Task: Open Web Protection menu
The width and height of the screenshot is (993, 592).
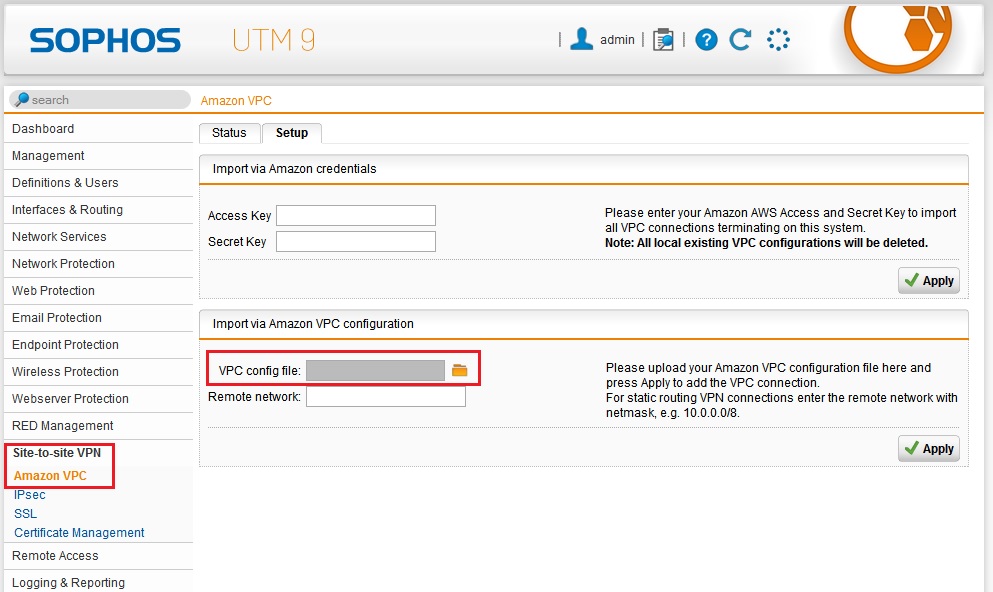Action: point(98,291)
